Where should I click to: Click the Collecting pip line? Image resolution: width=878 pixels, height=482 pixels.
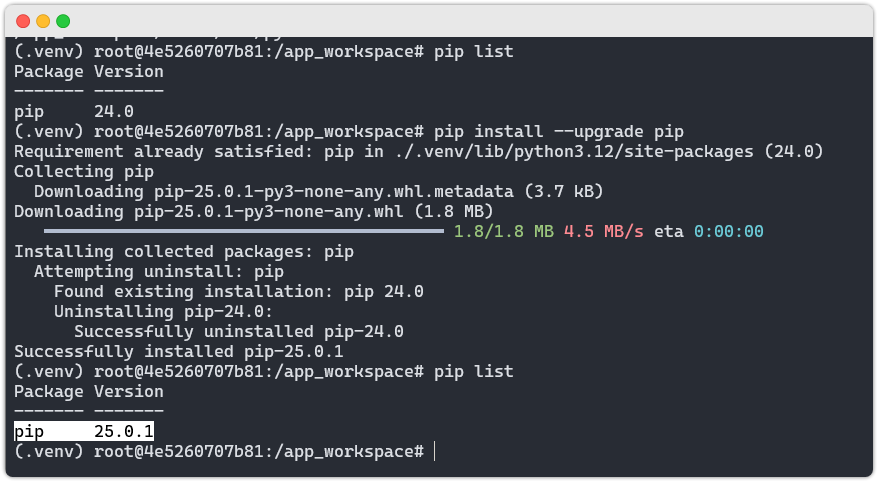click(84, 171)
